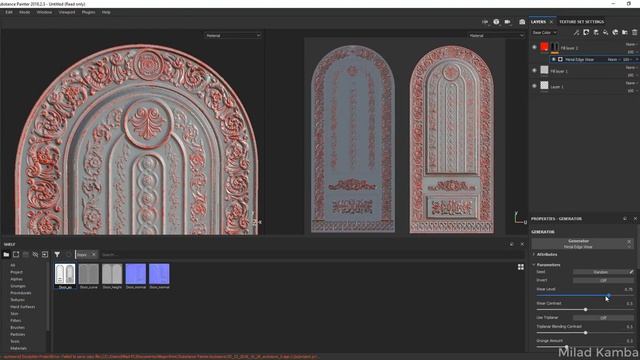This screenshot has width=640, height=360.
Task: Click the round display settings icon in top toolbar
Action: click(x=496, y=22)
